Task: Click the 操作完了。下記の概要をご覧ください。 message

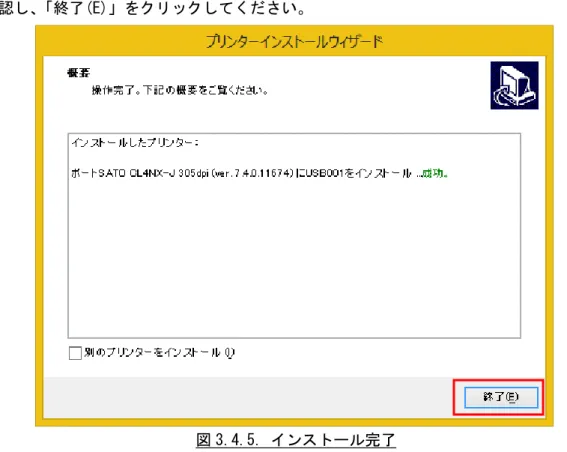Action: pyautogui.click(x=180, y=90)
